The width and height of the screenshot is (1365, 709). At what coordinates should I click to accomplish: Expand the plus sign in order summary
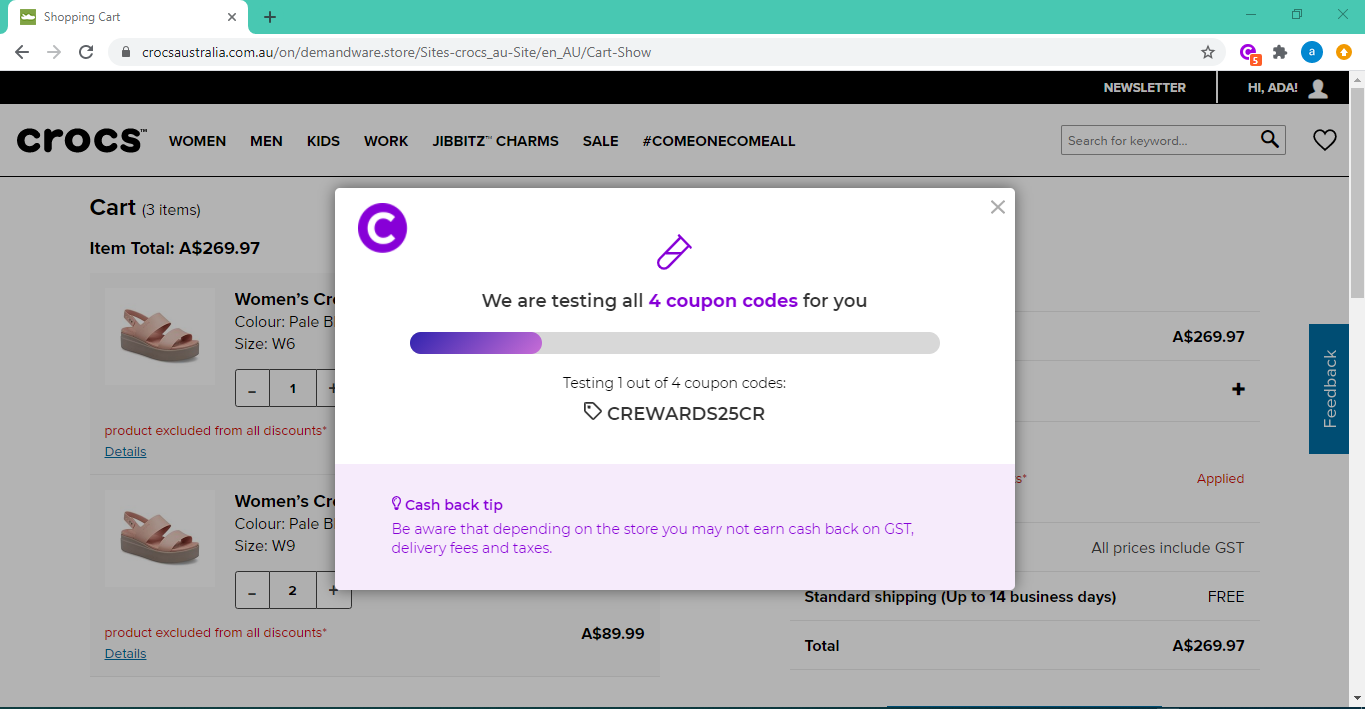1238,389
